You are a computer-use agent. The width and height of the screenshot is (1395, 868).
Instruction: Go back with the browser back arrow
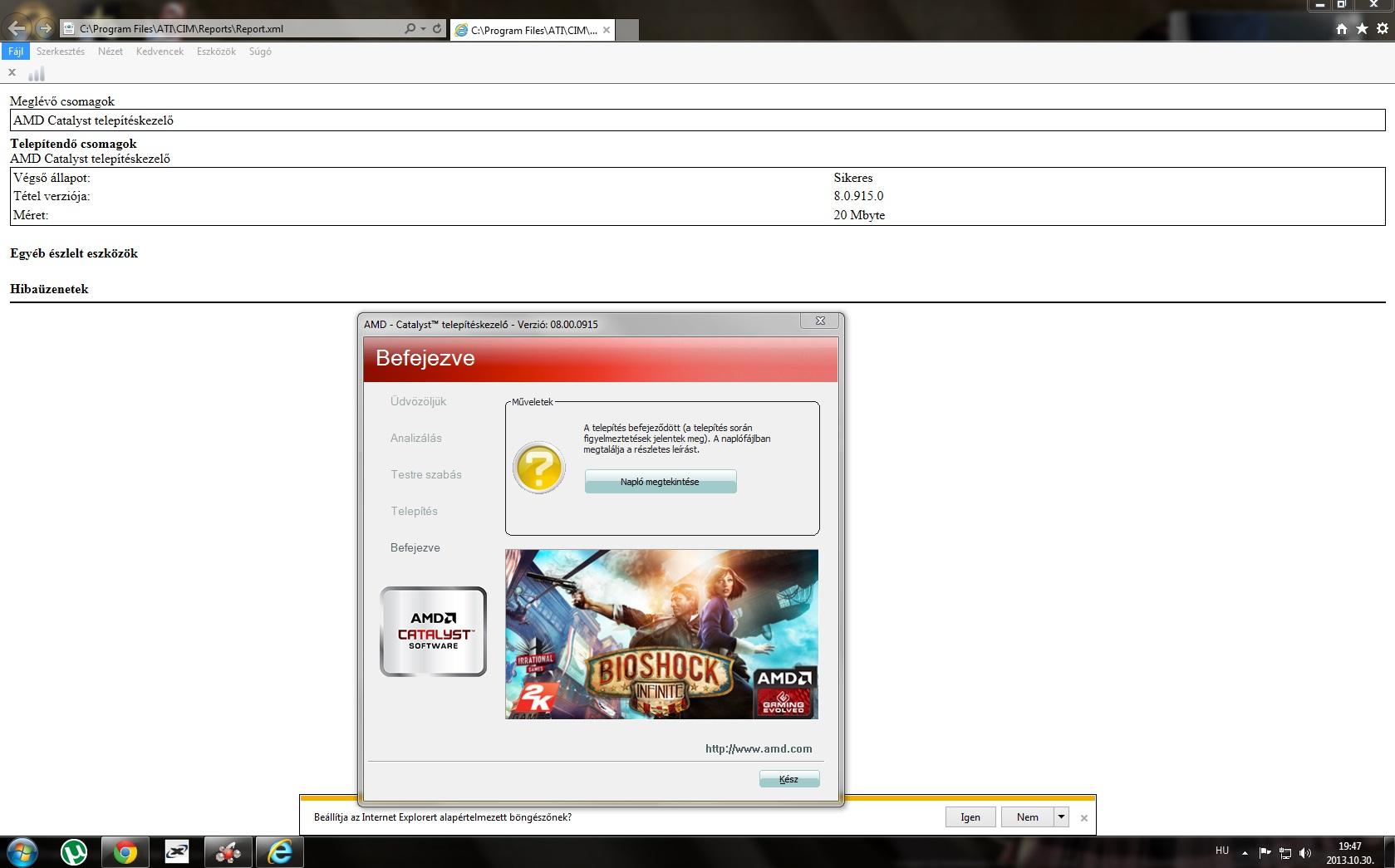pyautogui.click(x=17, y=28)
